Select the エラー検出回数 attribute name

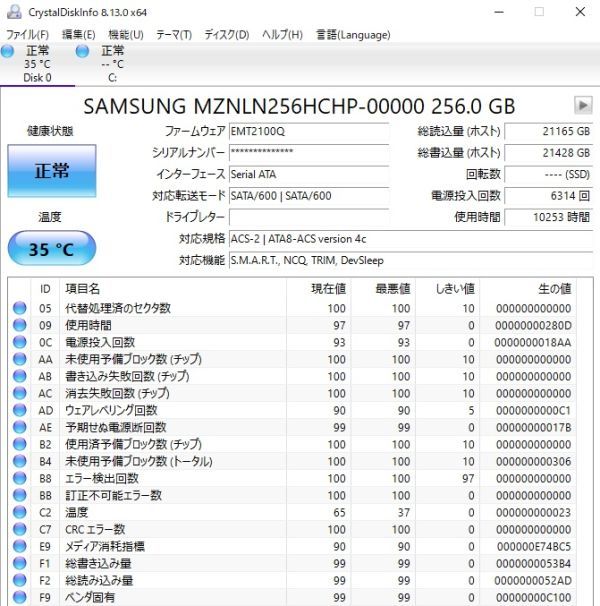102,478
